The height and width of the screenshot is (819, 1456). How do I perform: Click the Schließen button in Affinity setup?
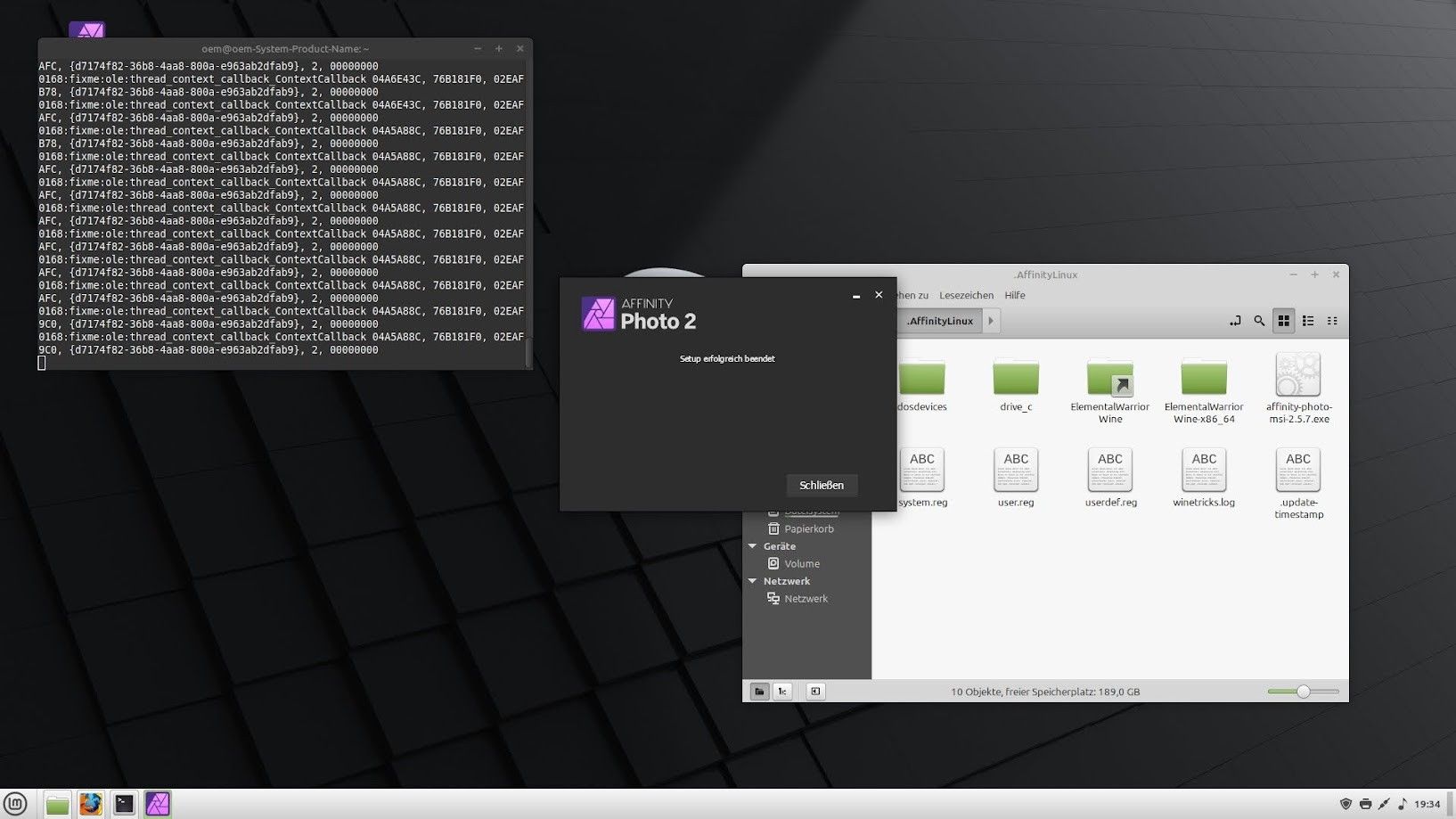[x=821, y=485]
